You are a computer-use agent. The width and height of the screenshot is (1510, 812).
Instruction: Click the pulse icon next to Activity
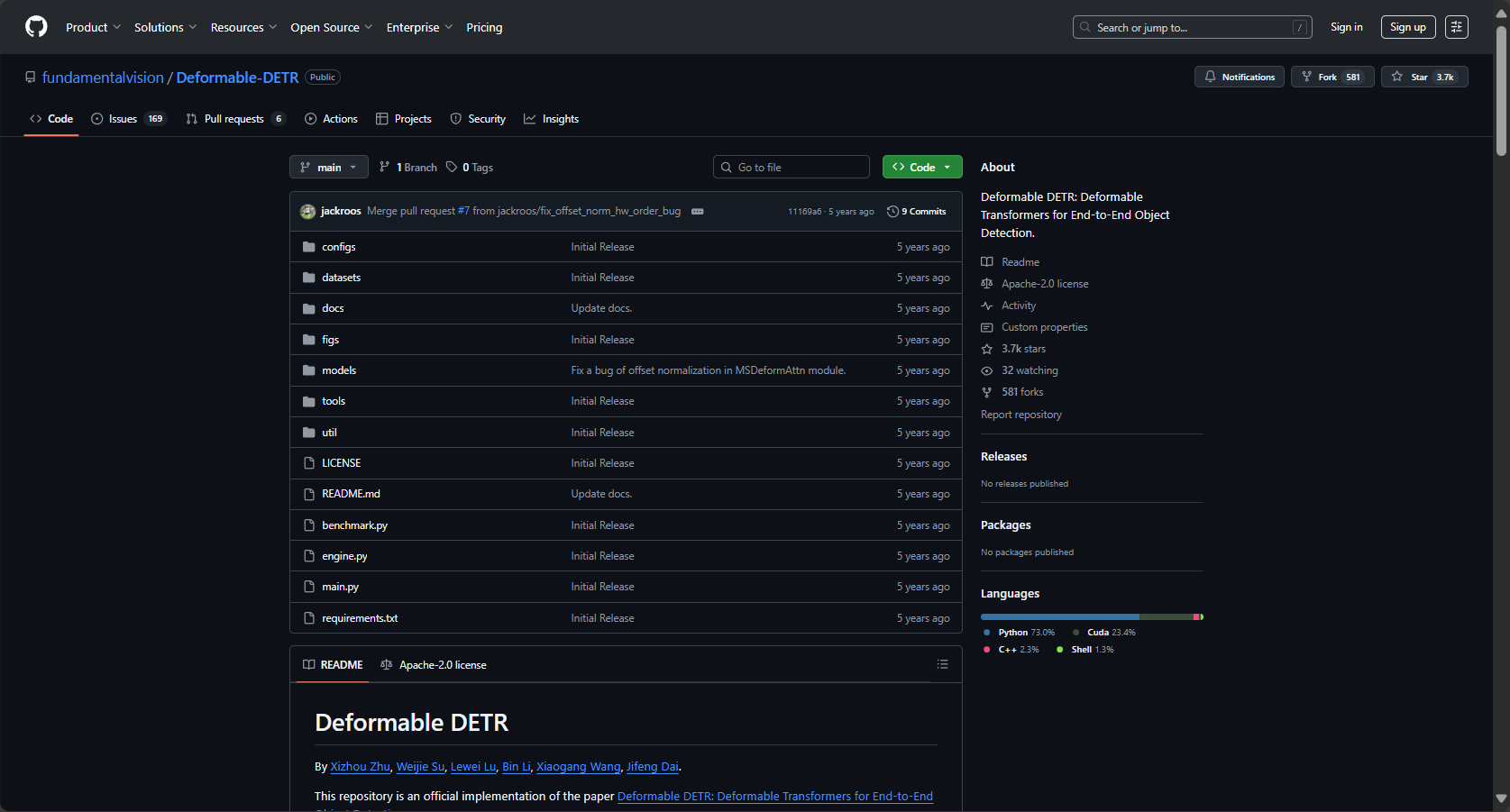[x=987, y=306]
